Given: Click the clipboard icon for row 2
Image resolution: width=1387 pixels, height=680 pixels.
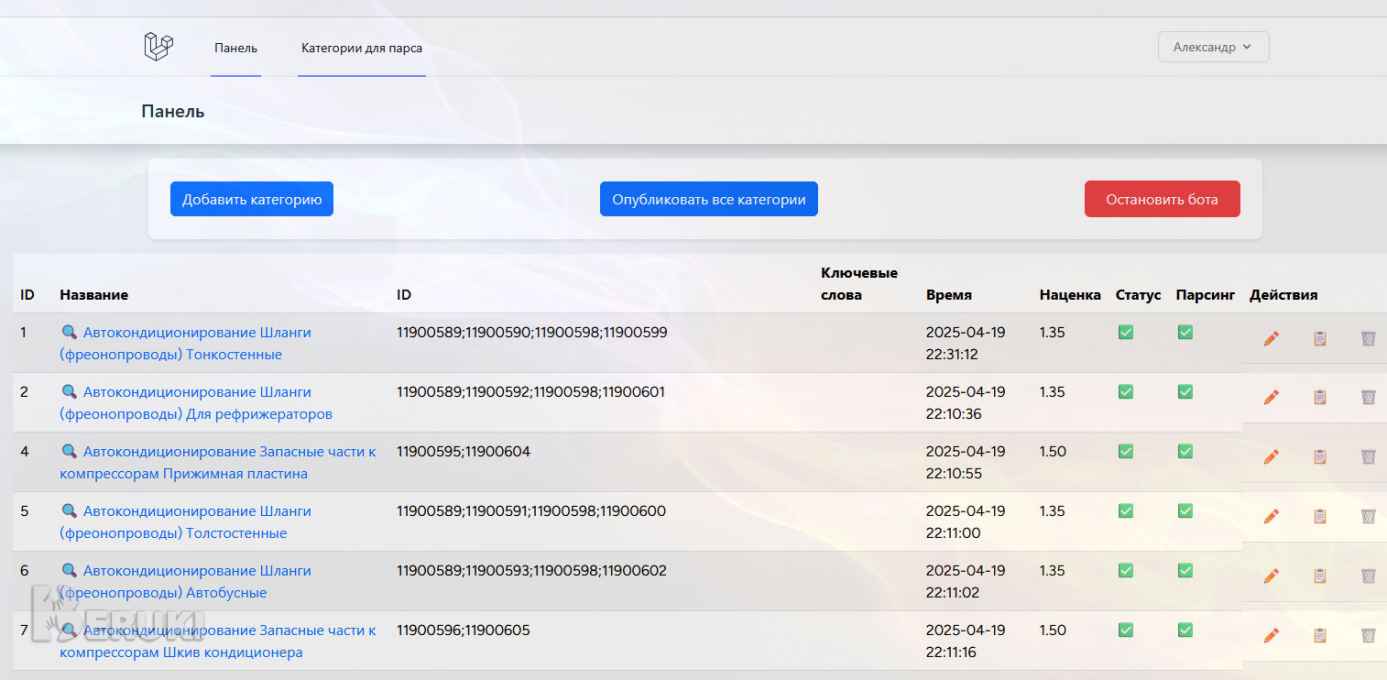Looking at the screenshot, I should point(1319,398).
